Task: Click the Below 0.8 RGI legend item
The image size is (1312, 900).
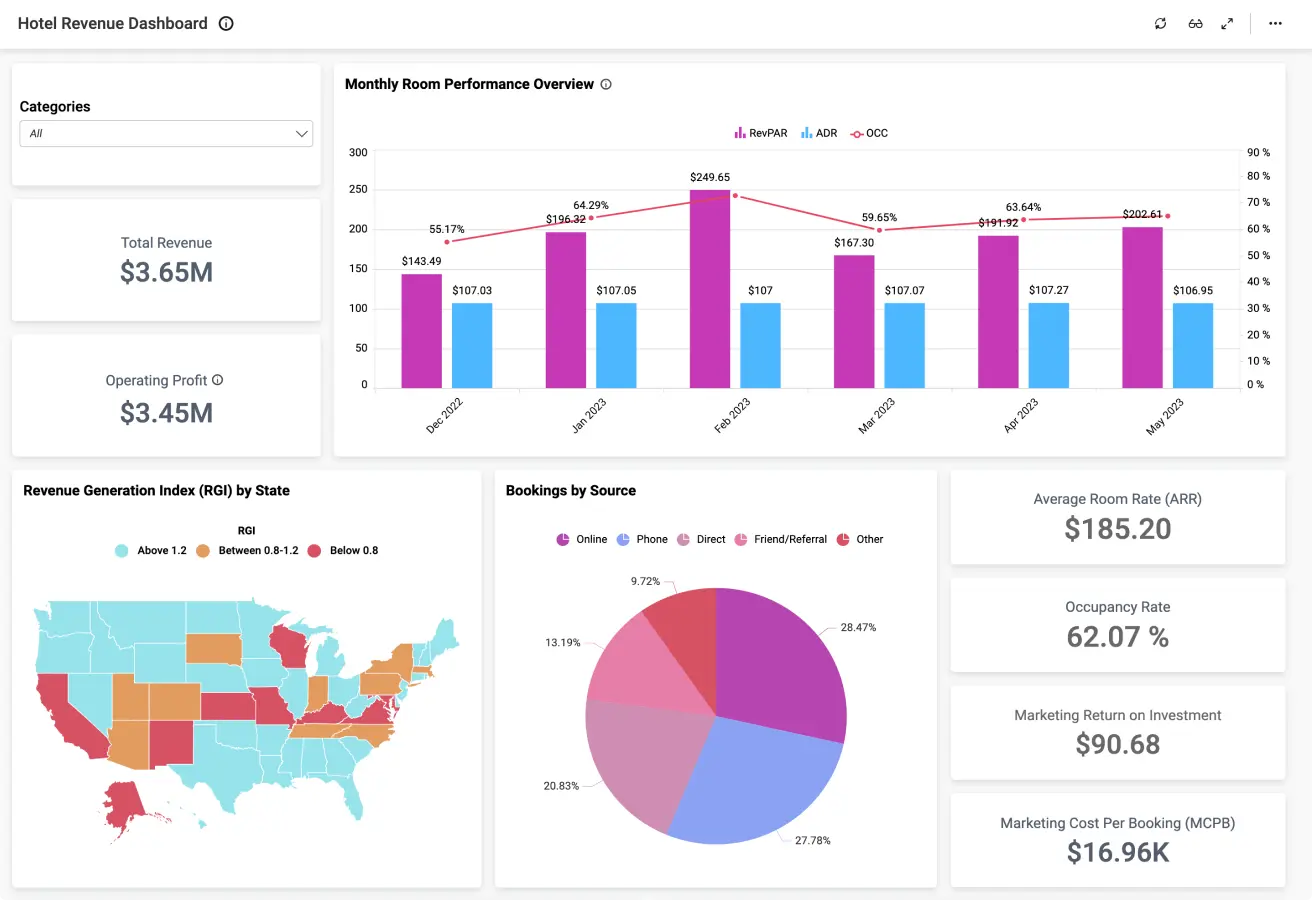Action: click(342, 550)
